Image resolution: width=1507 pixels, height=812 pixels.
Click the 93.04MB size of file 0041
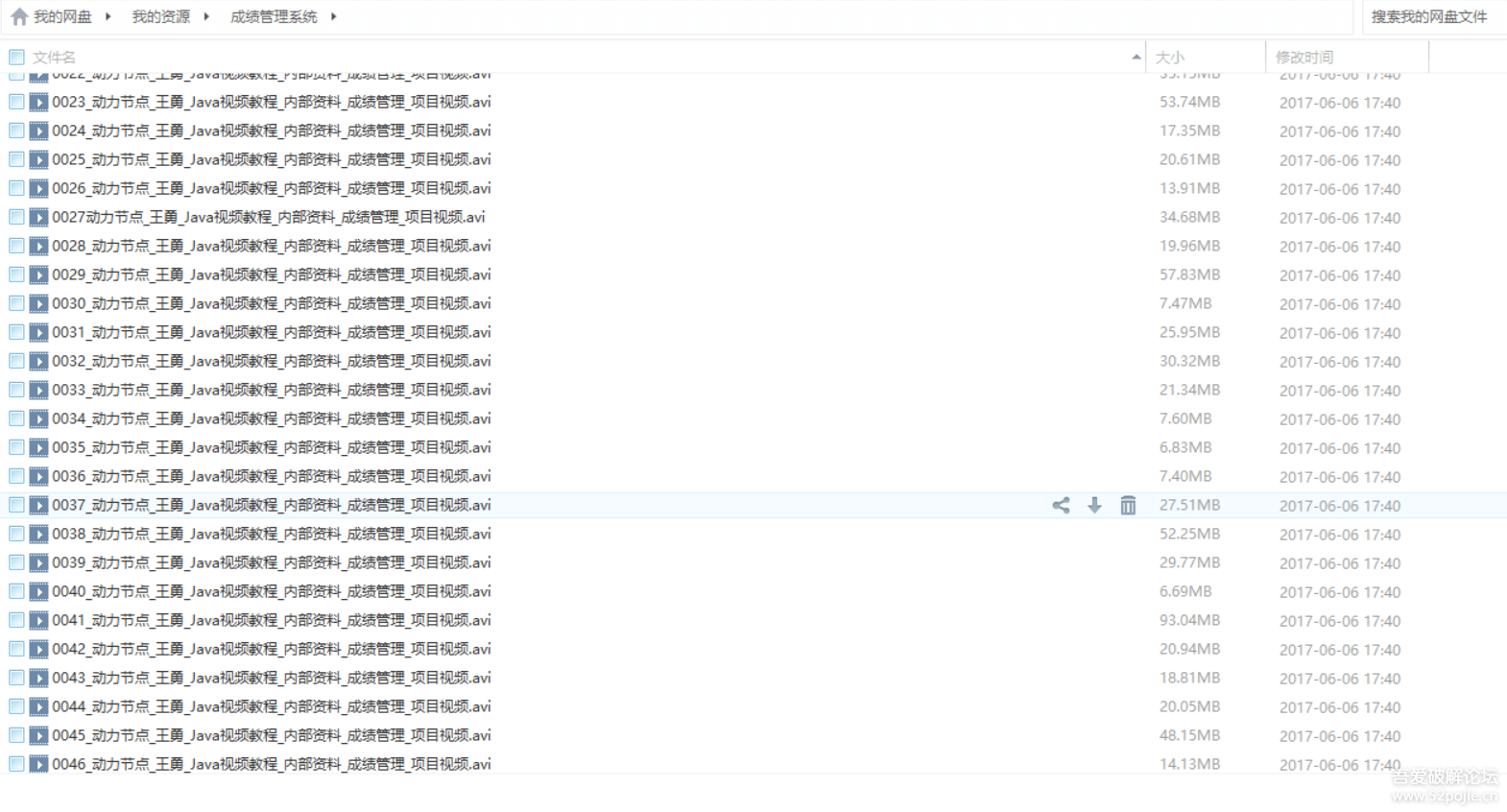coord(1189,620)
